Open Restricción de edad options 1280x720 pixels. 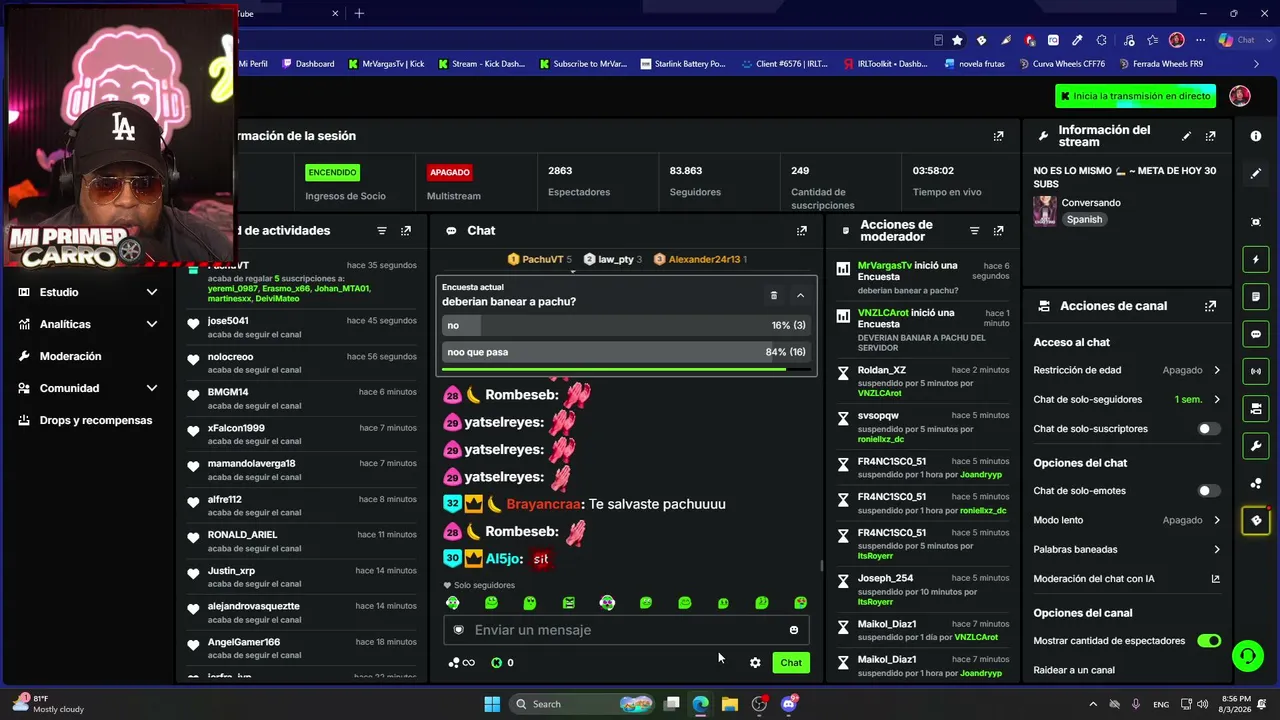(1127, 370)
